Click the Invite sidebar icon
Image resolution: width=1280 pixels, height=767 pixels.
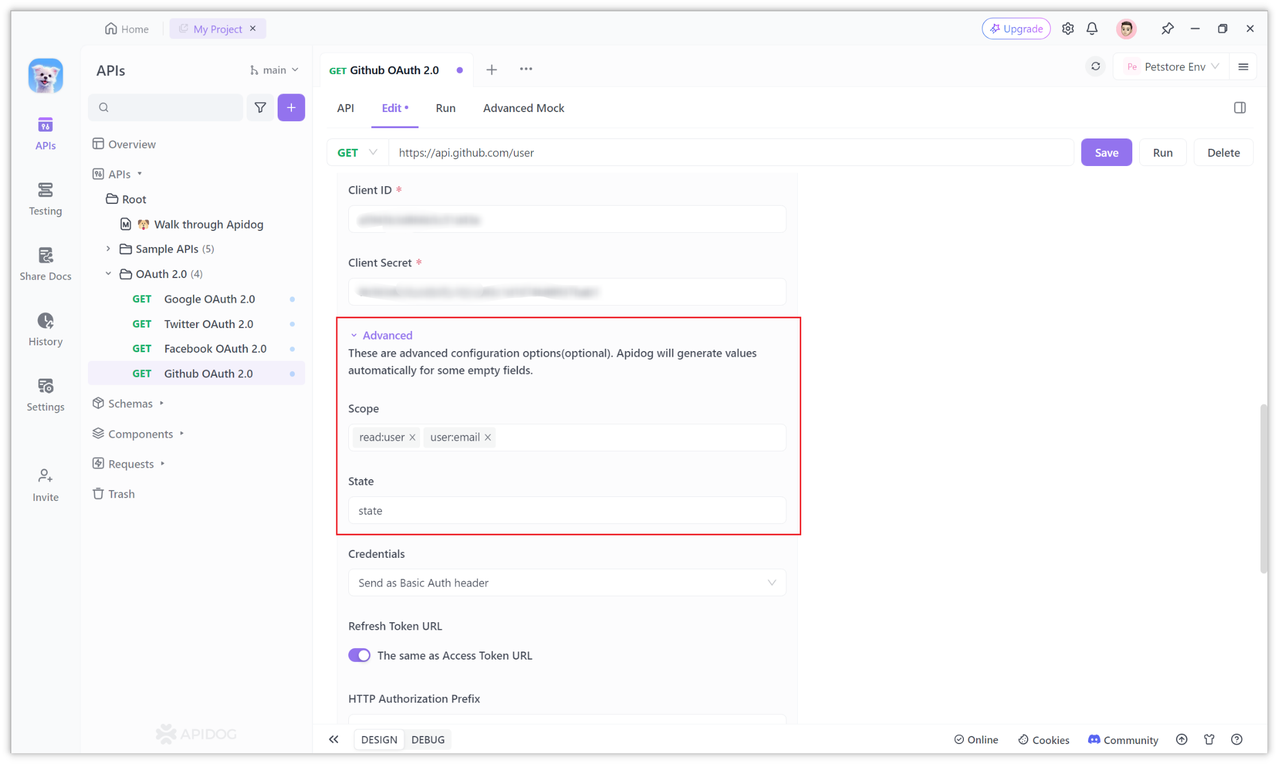pyautogui.click(x=45, y=485)
